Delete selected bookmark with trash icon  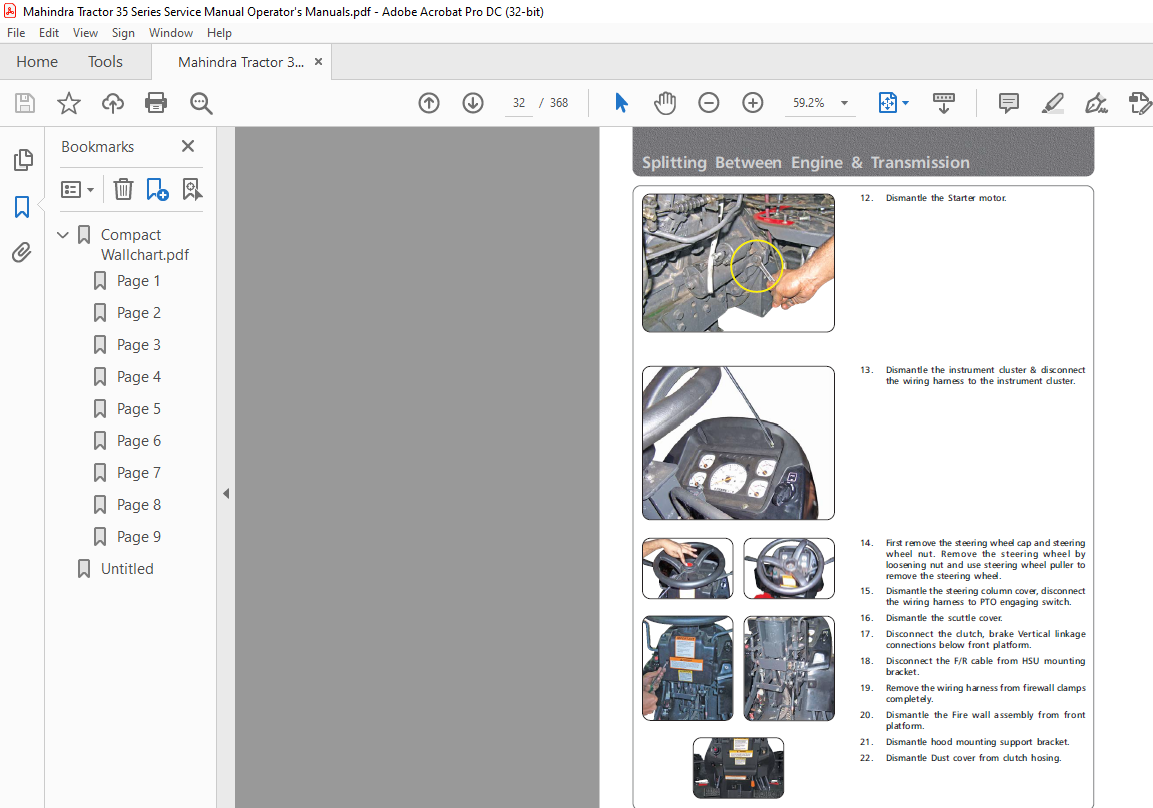[x=123, y=190]
